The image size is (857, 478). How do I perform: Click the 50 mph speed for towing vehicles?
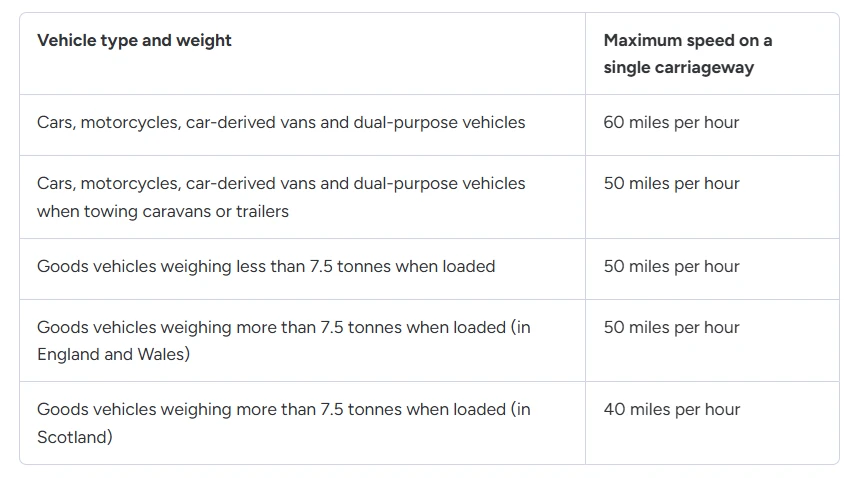click(x=671, y=184)
